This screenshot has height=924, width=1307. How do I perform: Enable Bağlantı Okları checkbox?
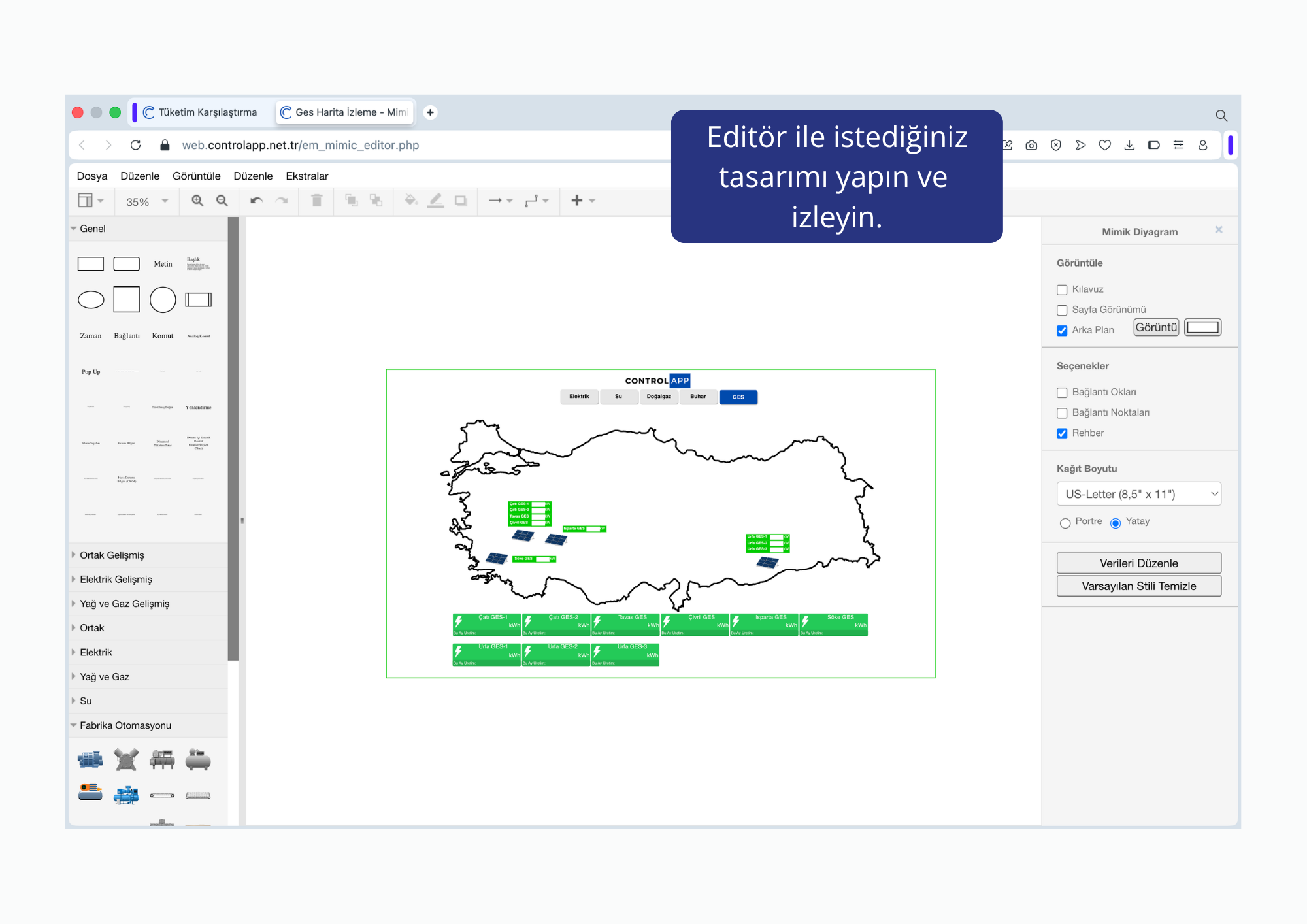[1062, 392]
